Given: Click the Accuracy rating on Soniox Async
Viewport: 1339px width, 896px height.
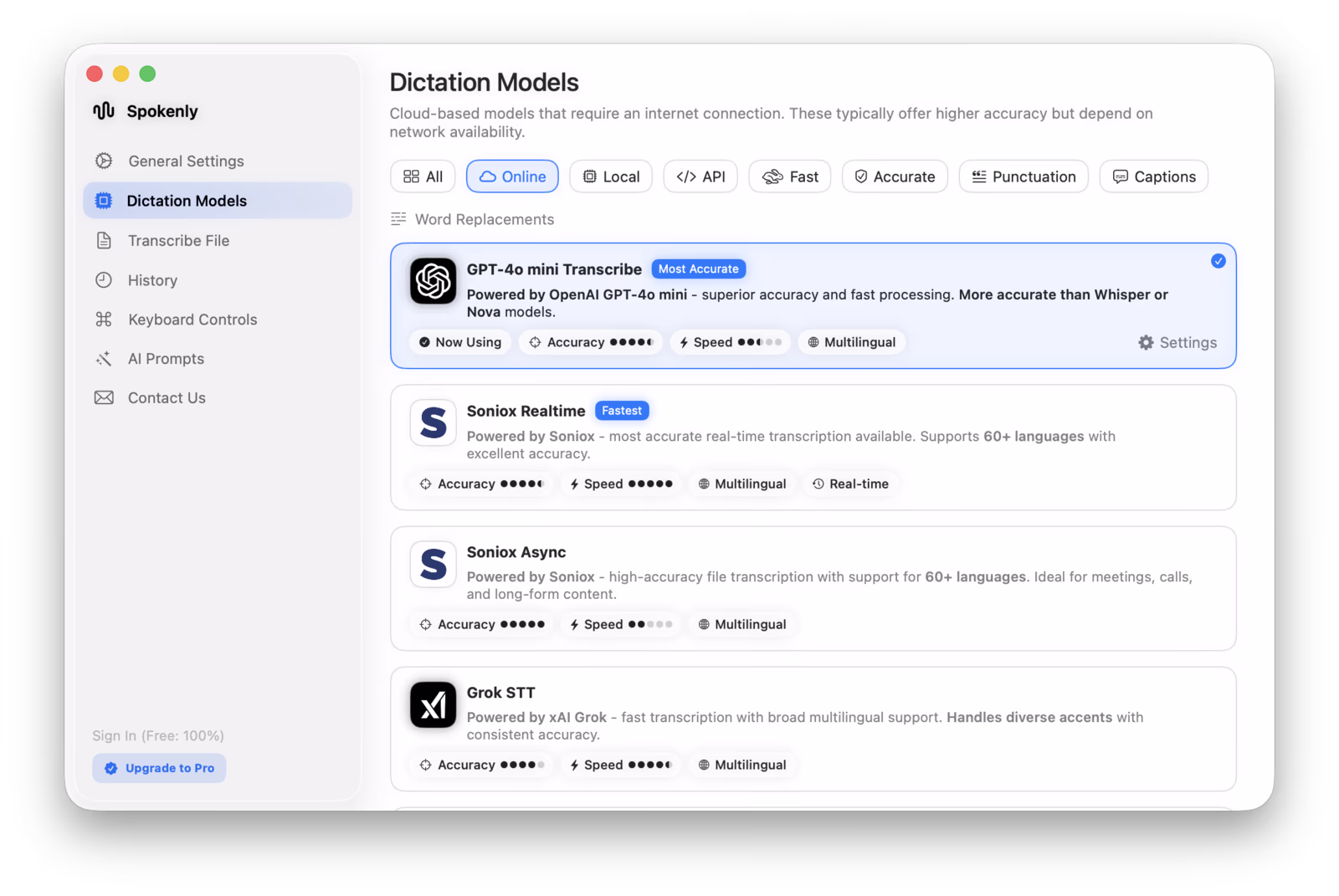Looking at the screenshot, I should coord(482,624).
